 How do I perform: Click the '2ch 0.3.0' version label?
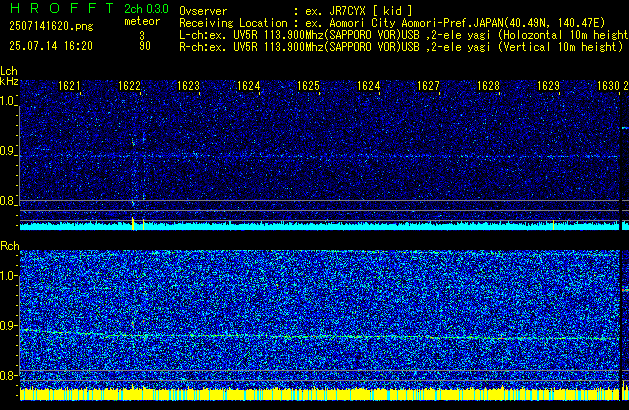click(146, 9)
